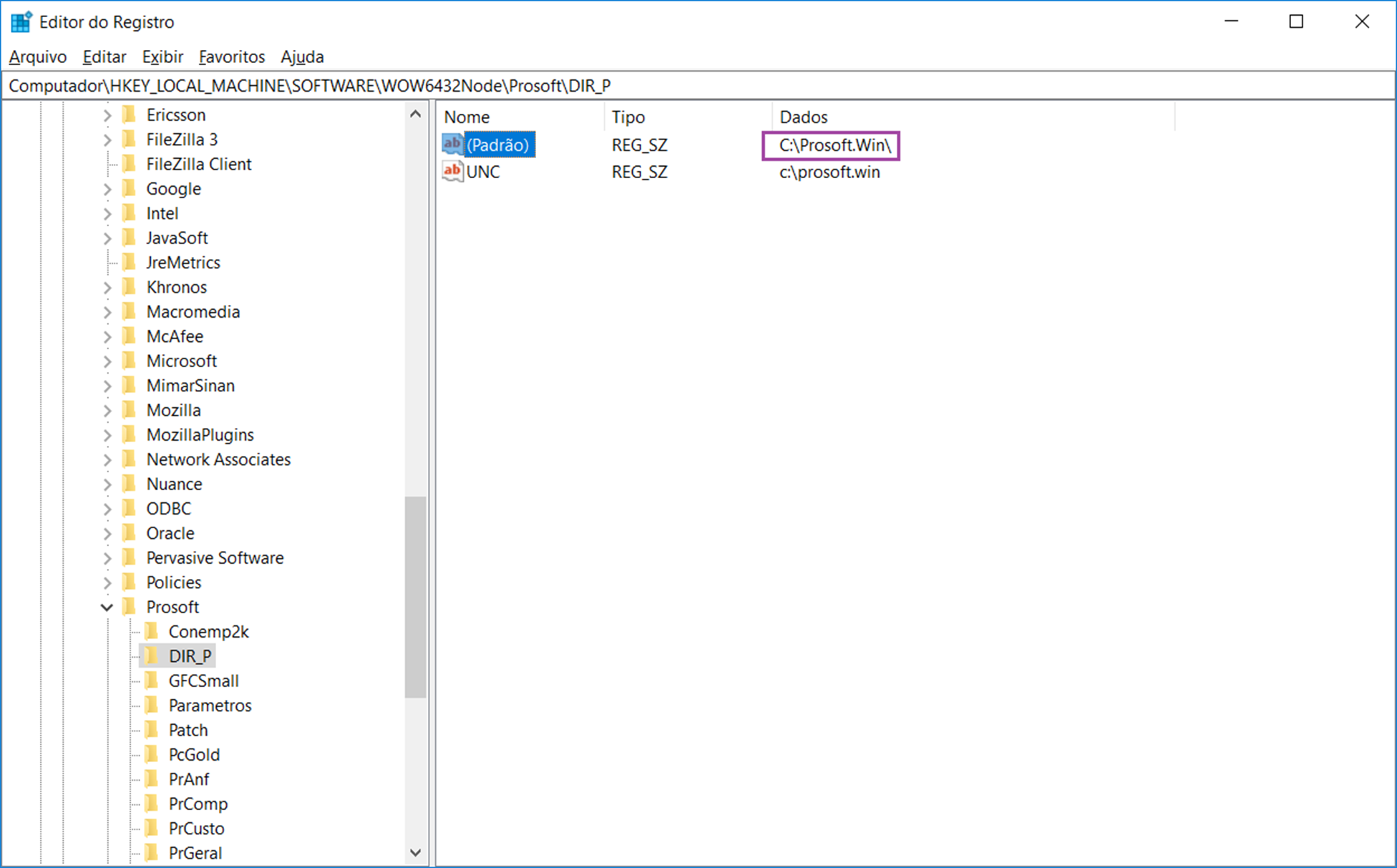Open the Favoritos menu
The width and height of the screenshot is (1397, 868).
232,57
